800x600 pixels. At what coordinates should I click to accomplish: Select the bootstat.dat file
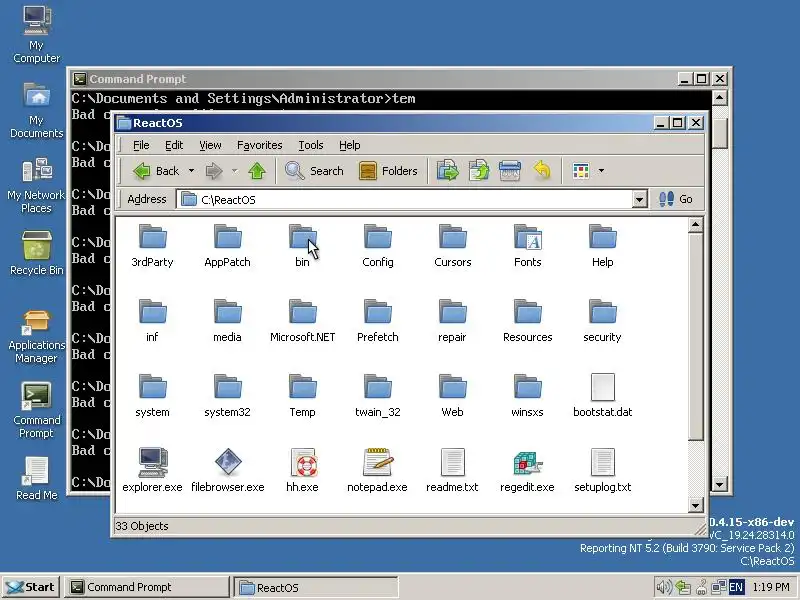(603, 396)
